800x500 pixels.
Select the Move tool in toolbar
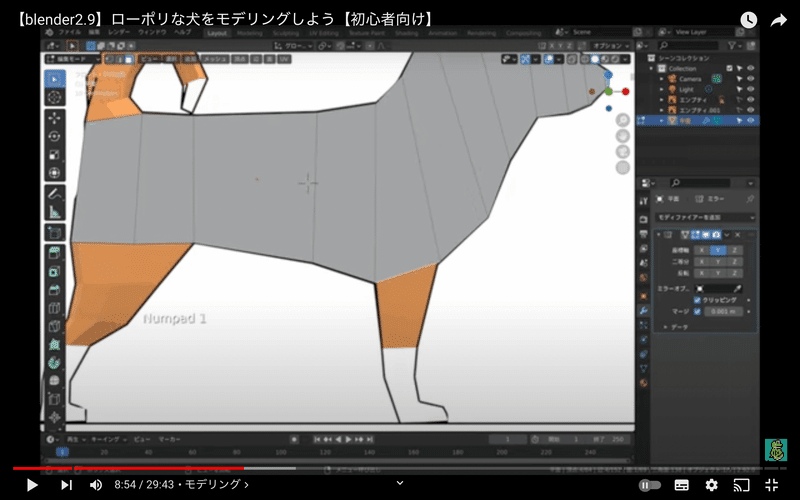pos(55,118)
